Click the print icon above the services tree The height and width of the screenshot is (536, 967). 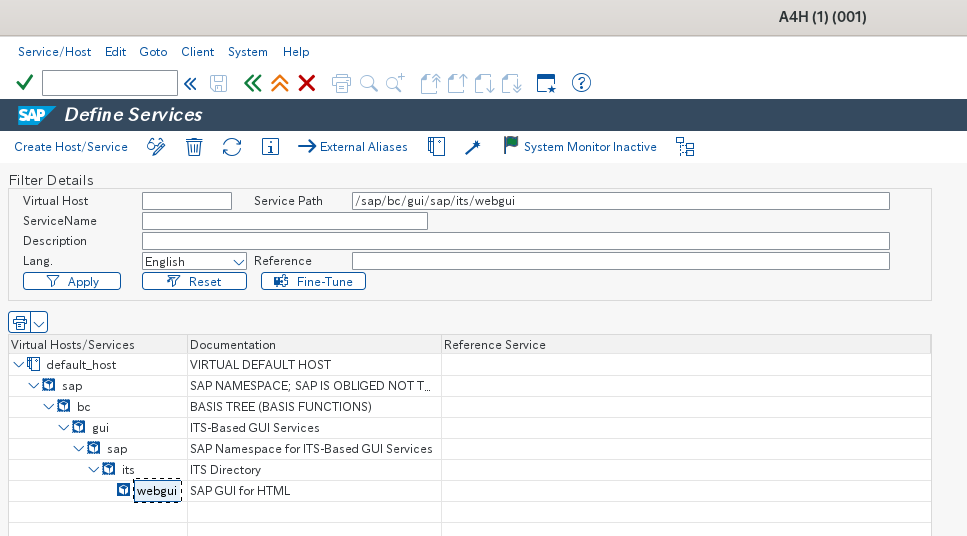click(x=20, y=322)
